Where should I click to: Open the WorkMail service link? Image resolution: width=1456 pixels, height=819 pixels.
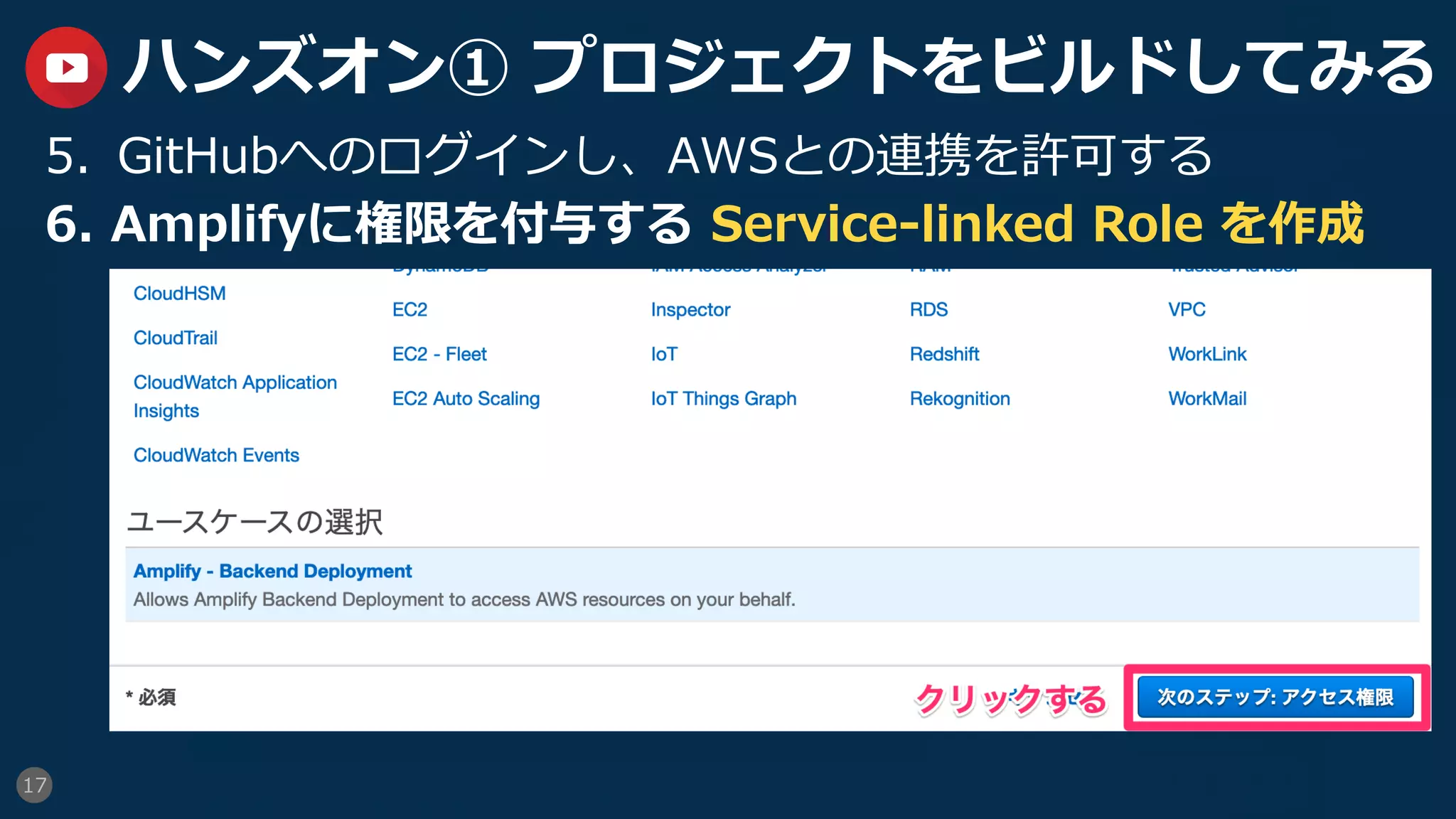pyautogui.click(x=1207, y=399)
